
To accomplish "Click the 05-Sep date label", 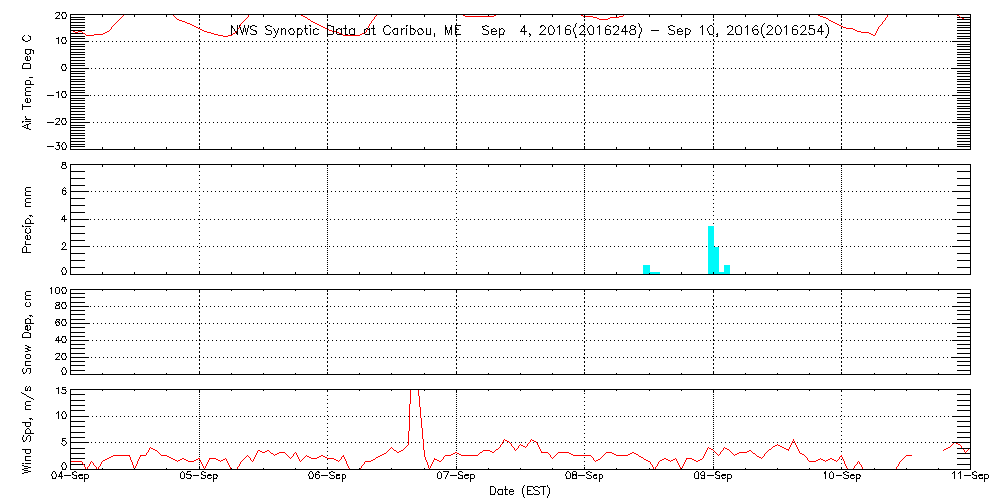I will (199, 477).
